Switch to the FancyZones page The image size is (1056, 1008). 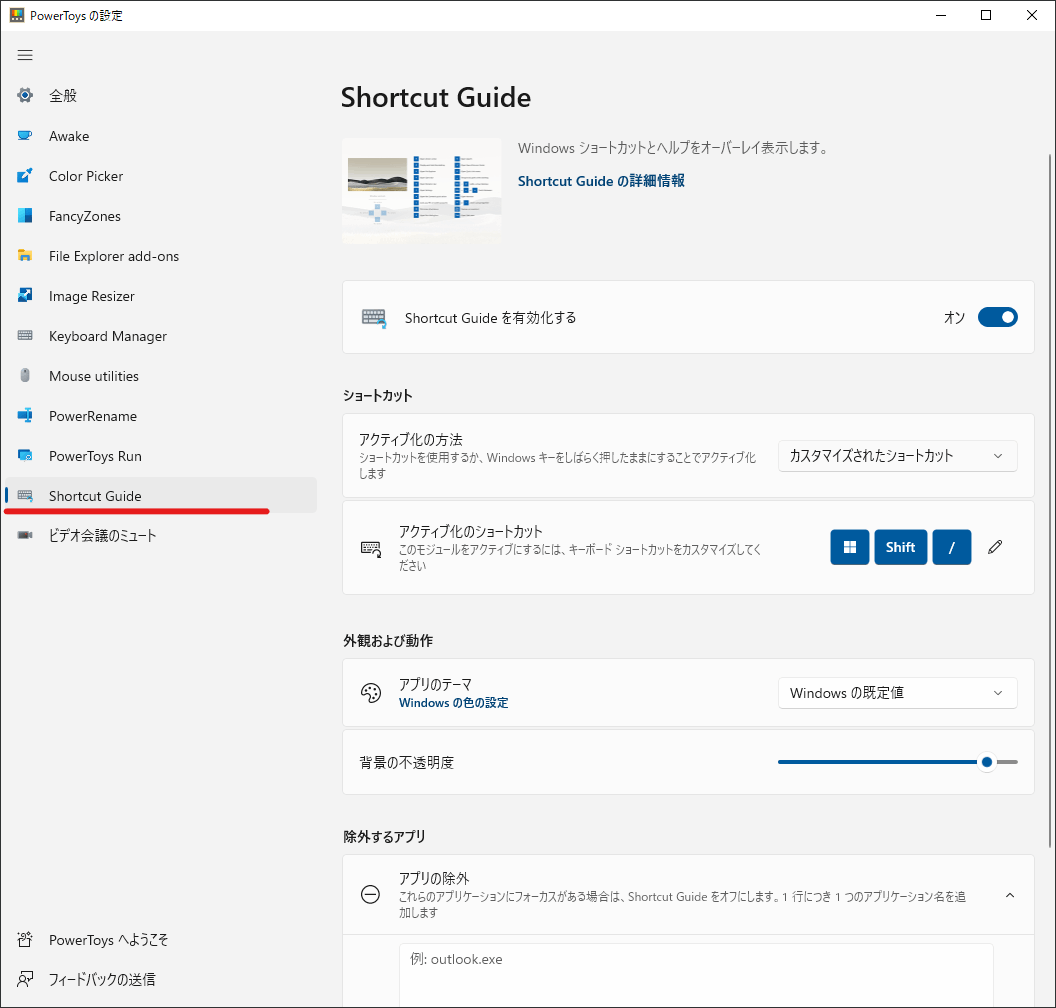tap(160, 215)
